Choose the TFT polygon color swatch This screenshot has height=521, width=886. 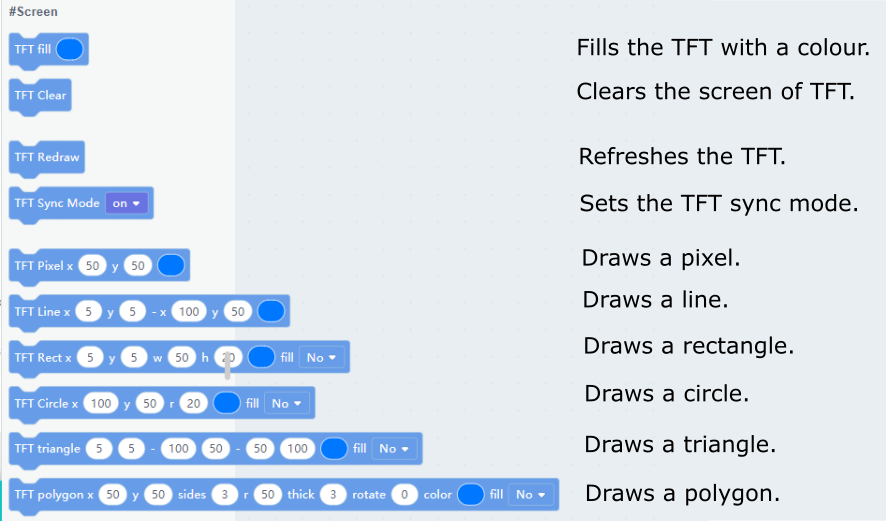(x=470, y=494)
